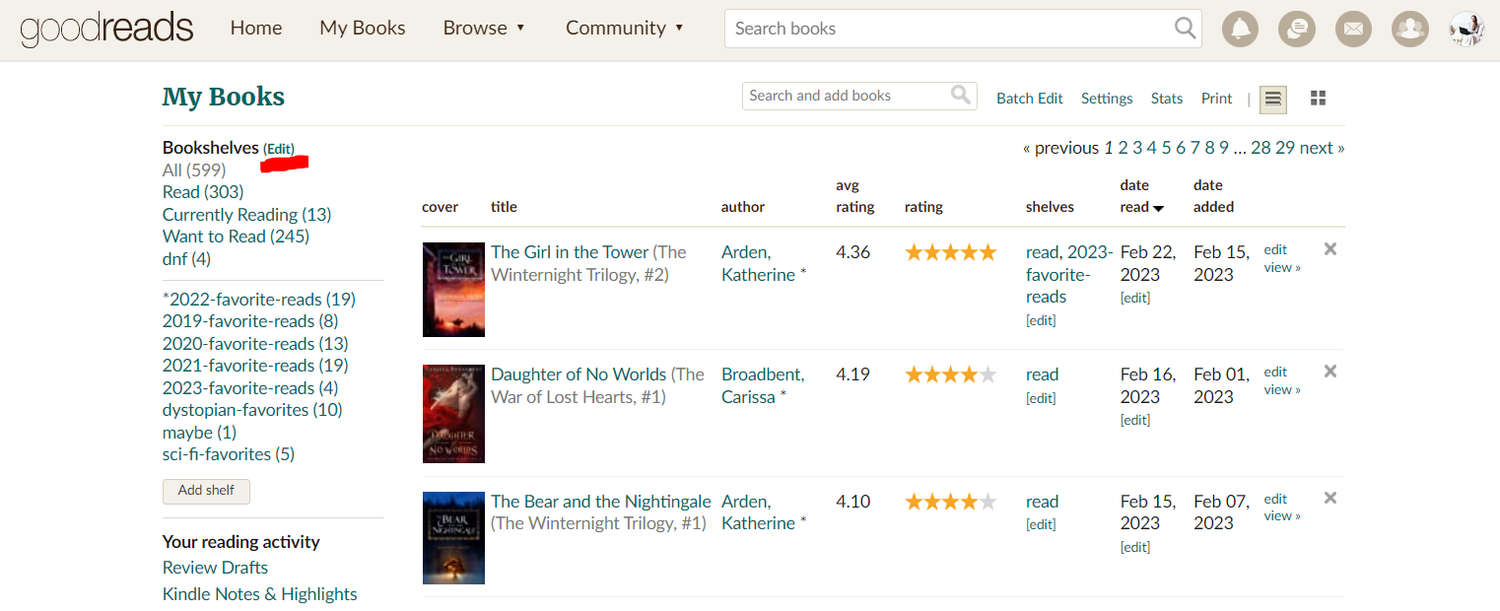The width and height of the screenshot is (1500, 611).
Task: Click the magnifier in the Search books bar
Action: pos(1185,28)
